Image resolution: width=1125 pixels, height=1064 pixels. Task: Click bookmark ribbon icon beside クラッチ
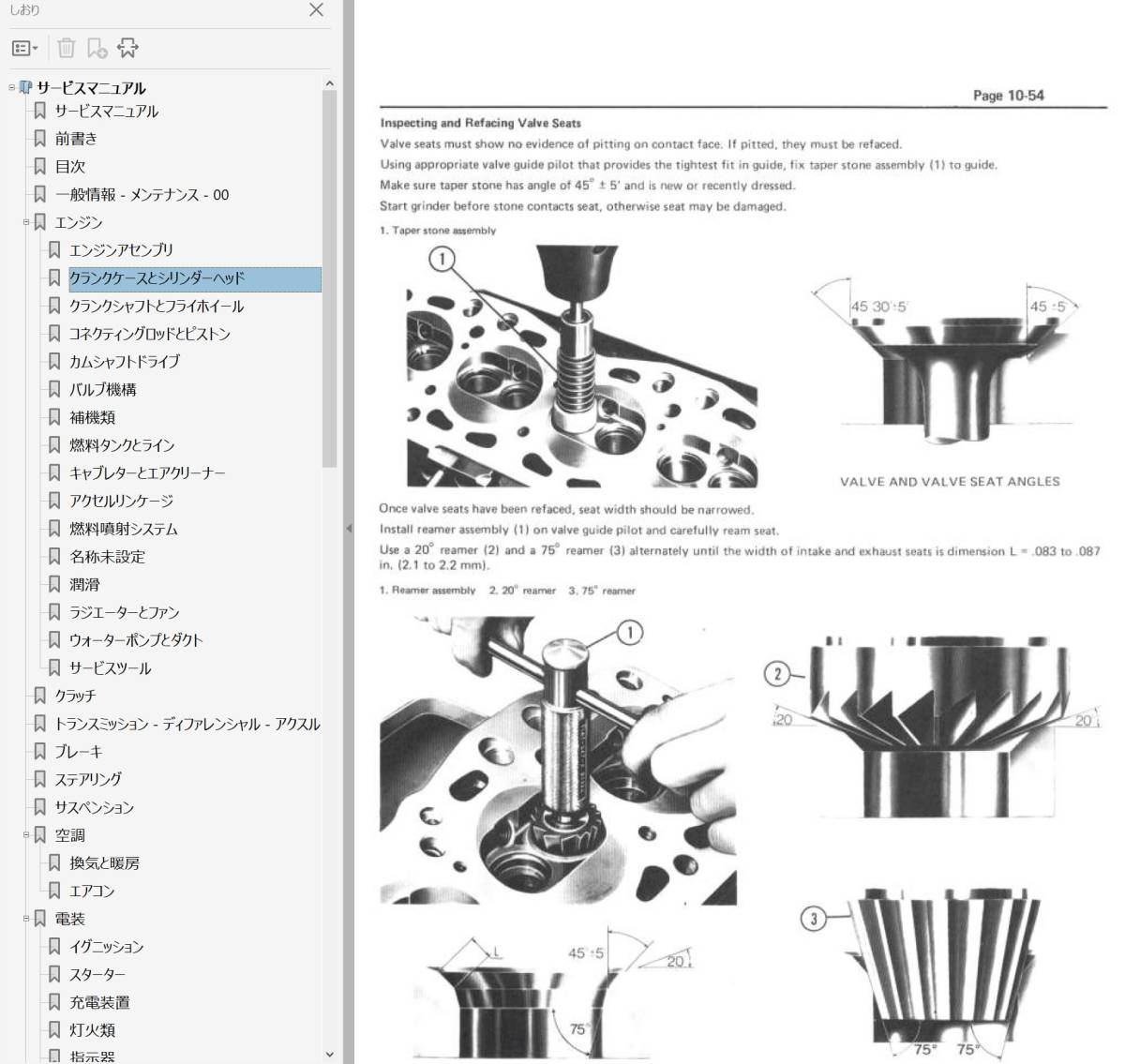(x=39, y=696)
